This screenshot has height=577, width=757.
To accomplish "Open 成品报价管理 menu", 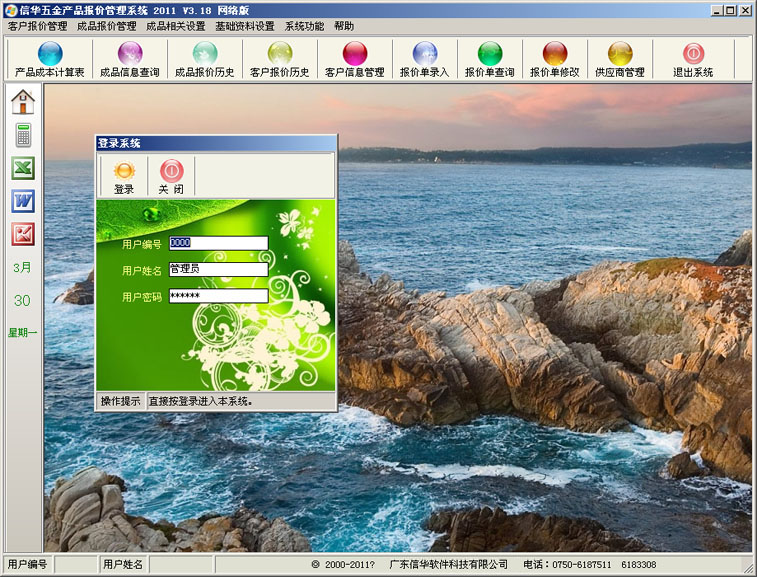I will pyautogui.click(x=107, y=26).
